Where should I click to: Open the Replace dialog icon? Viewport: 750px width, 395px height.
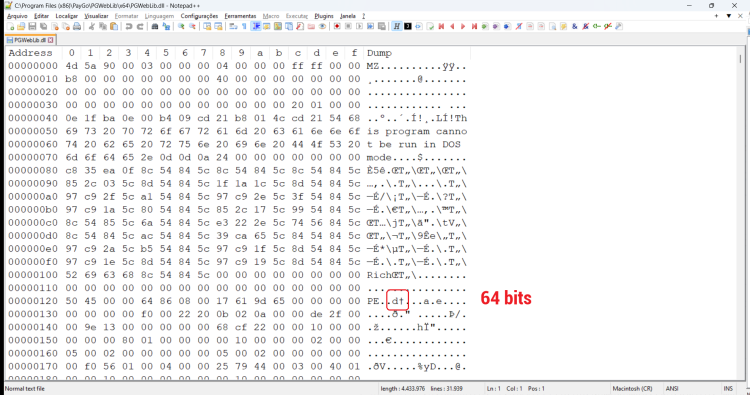click(x=166, y=26)
